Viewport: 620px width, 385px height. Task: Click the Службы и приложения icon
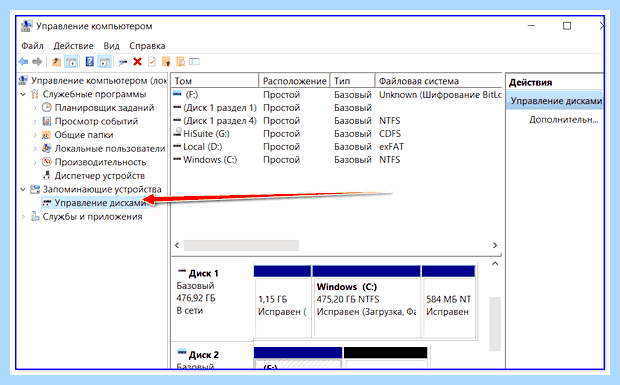click(x=35, y=216)
